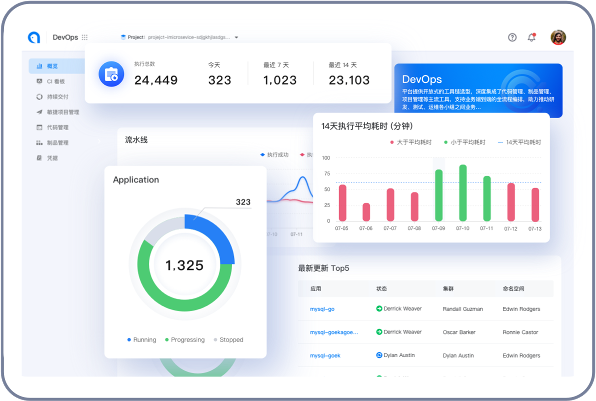This screenshot has height=401, width=596.
Task: Open the mysql-go application link
Action: point(322,309)
